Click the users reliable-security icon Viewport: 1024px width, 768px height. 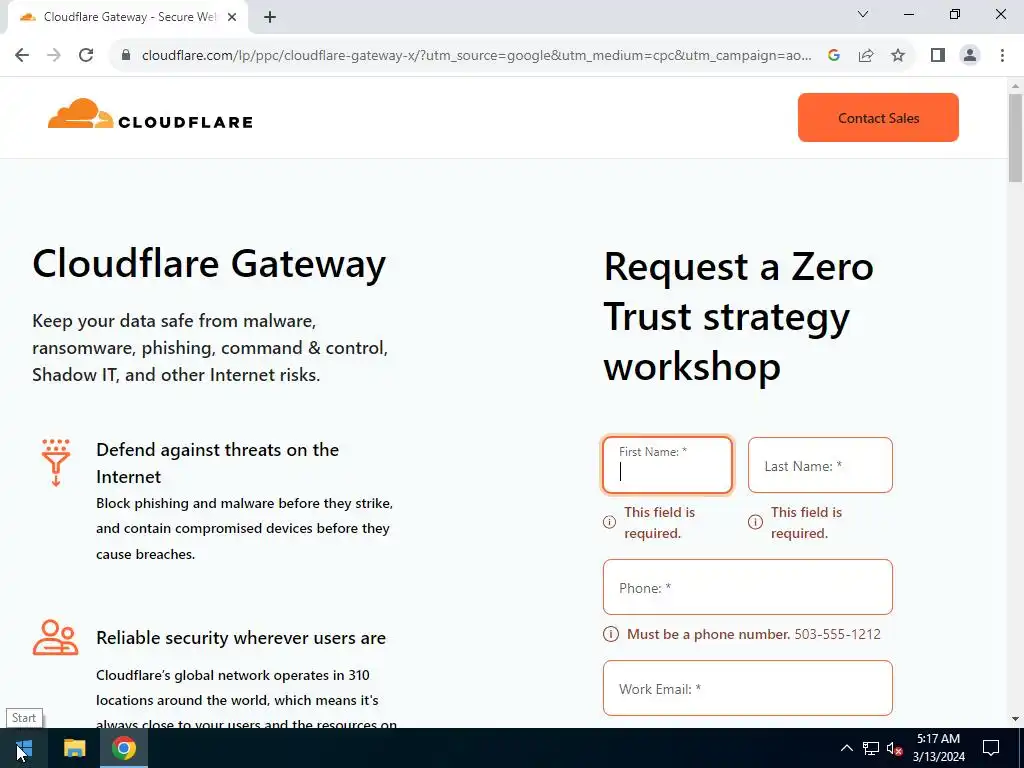pos(56,637)
